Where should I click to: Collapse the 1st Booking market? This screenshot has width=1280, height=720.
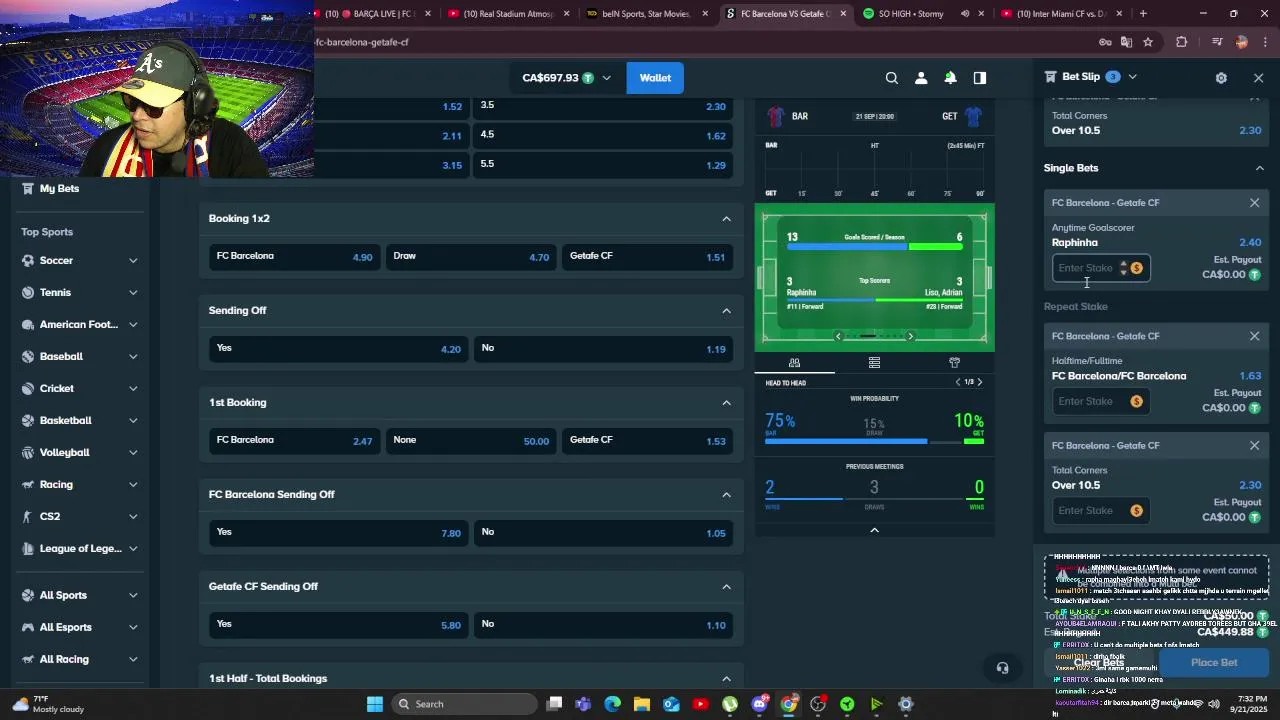pos(726,403)
